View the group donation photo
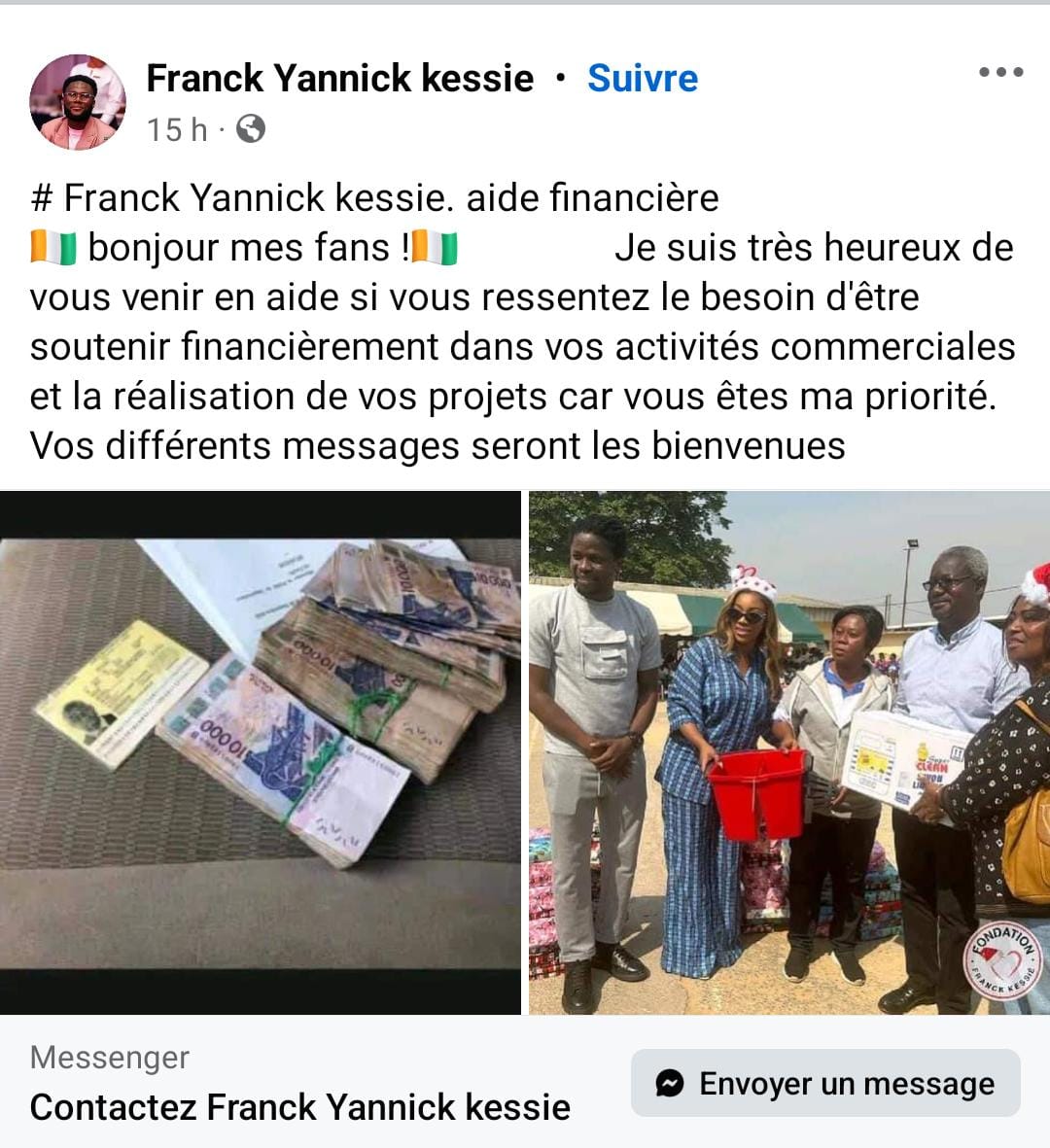 pyautogui.click(x=789, y=752)
